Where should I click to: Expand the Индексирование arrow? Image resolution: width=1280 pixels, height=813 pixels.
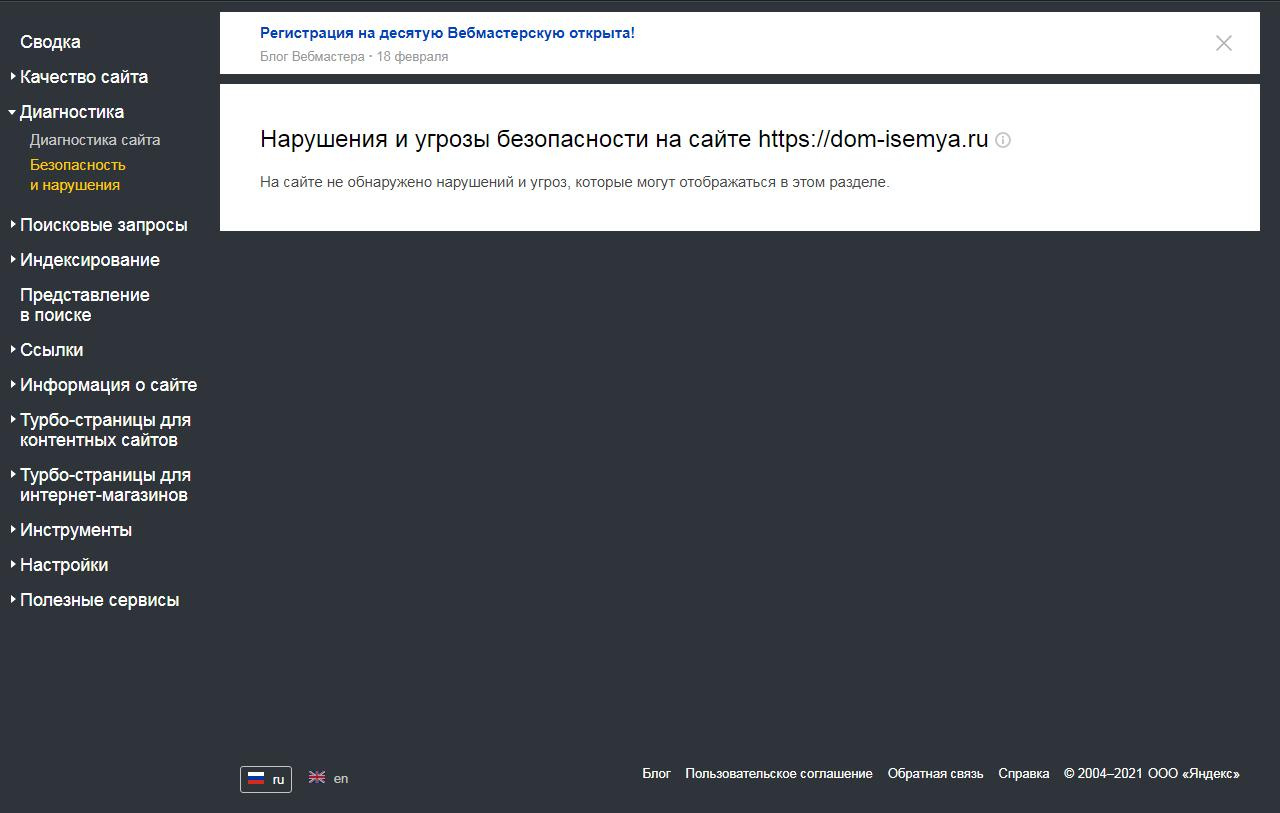13,259
